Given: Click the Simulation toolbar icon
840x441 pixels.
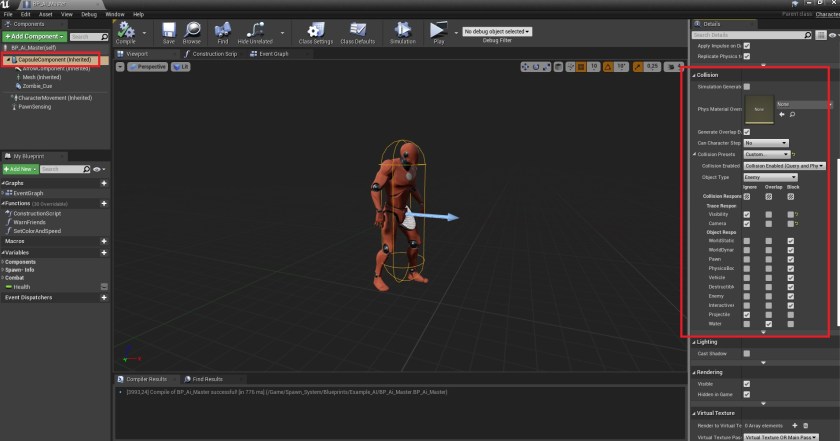Looking at the screenshot, I should coord(402,31).
